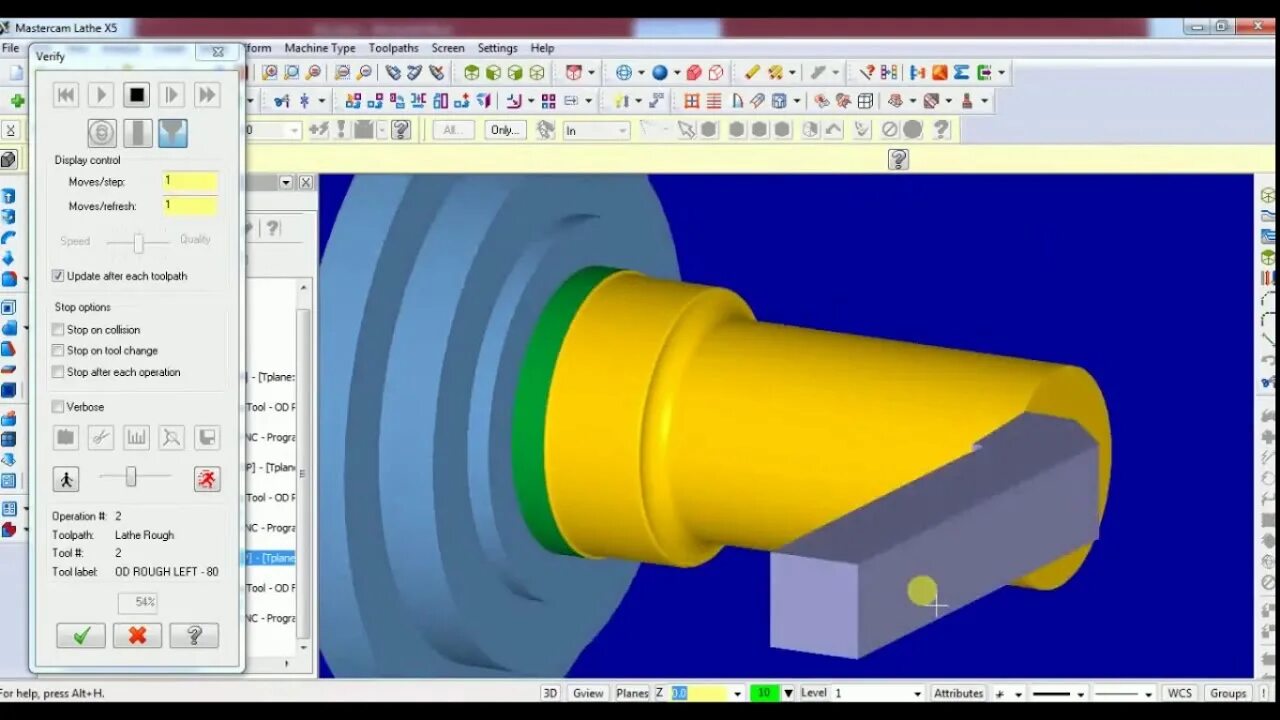
Task: Open the Gview status bar menu
Action: pos(588,693)
